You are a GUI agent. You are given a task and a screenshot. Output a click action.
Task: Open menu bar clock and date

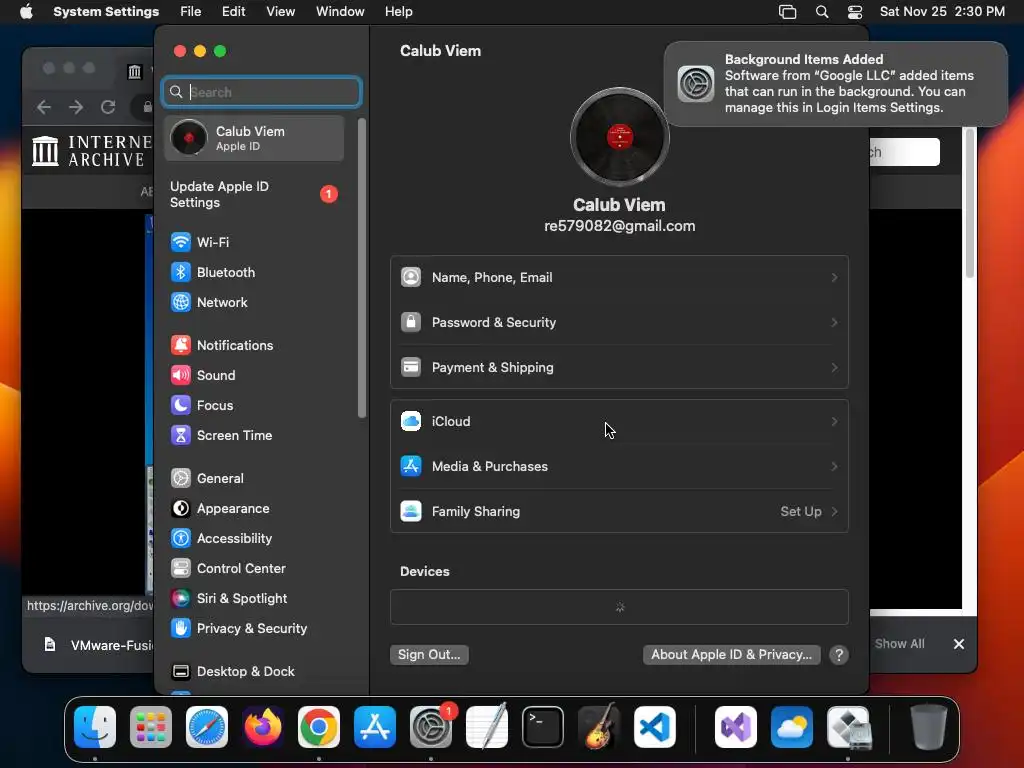[942, 12]
